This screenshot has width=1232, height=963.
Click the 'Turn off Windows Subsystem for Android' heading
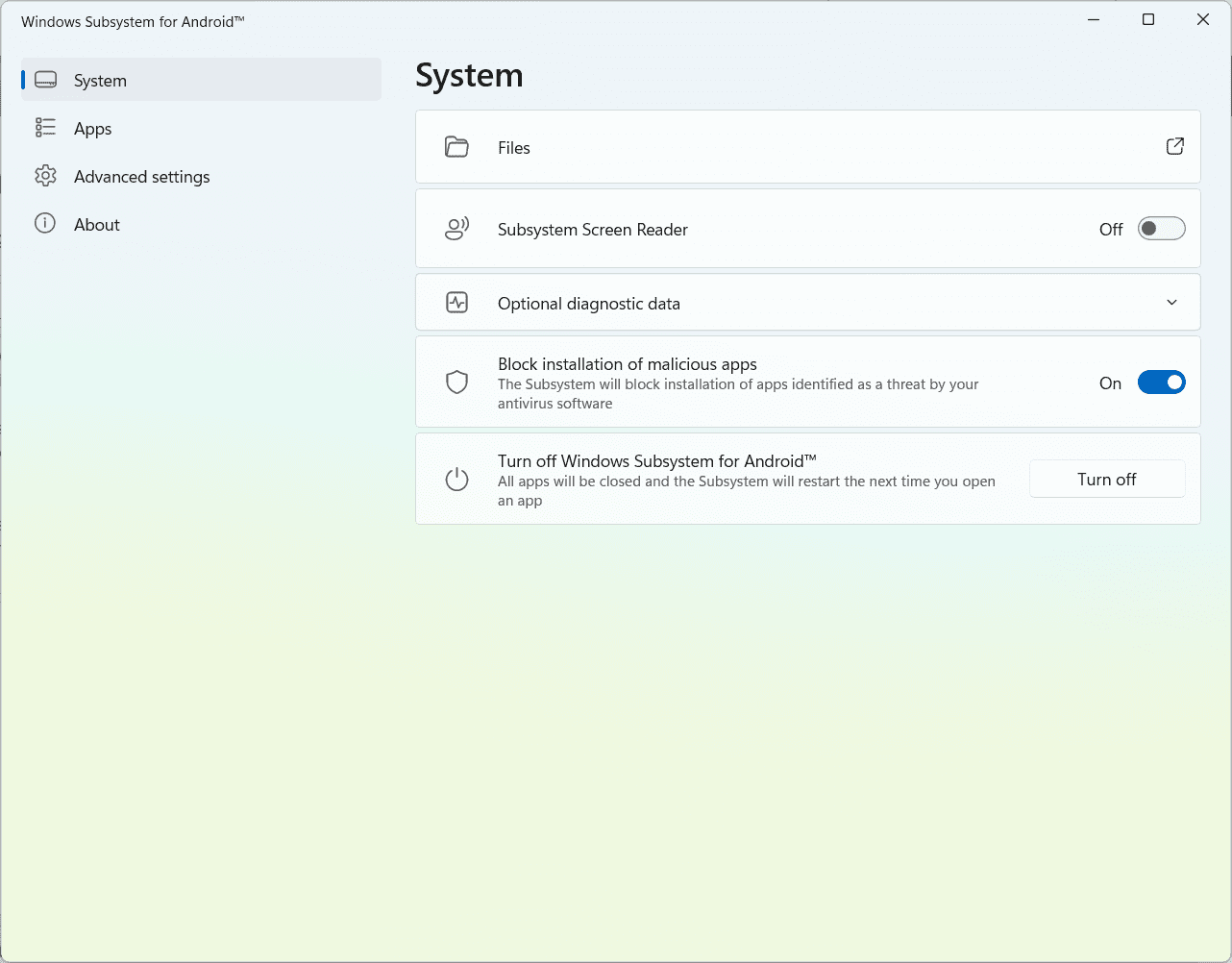(657, 461)
